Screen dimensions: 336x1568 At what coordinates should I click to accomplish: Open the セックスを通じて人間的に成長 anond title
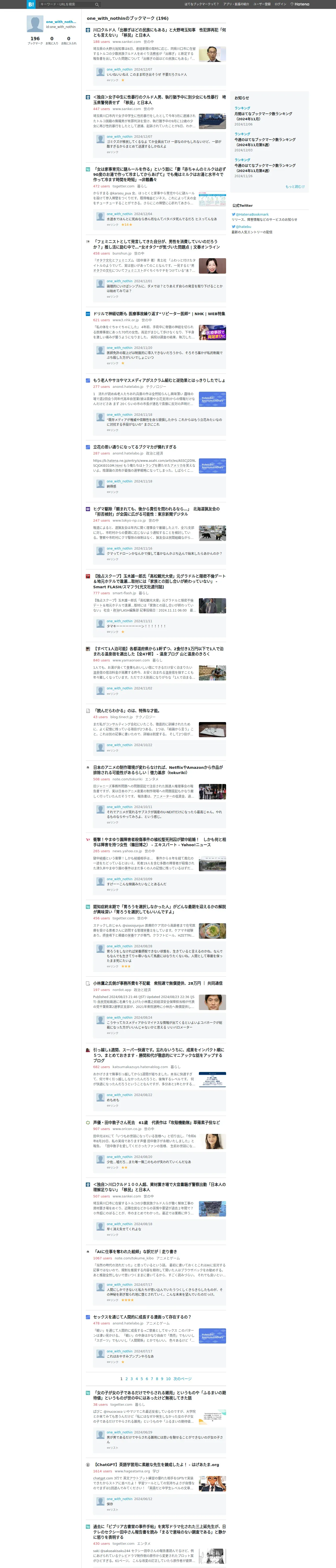(x=142, y=1317)
